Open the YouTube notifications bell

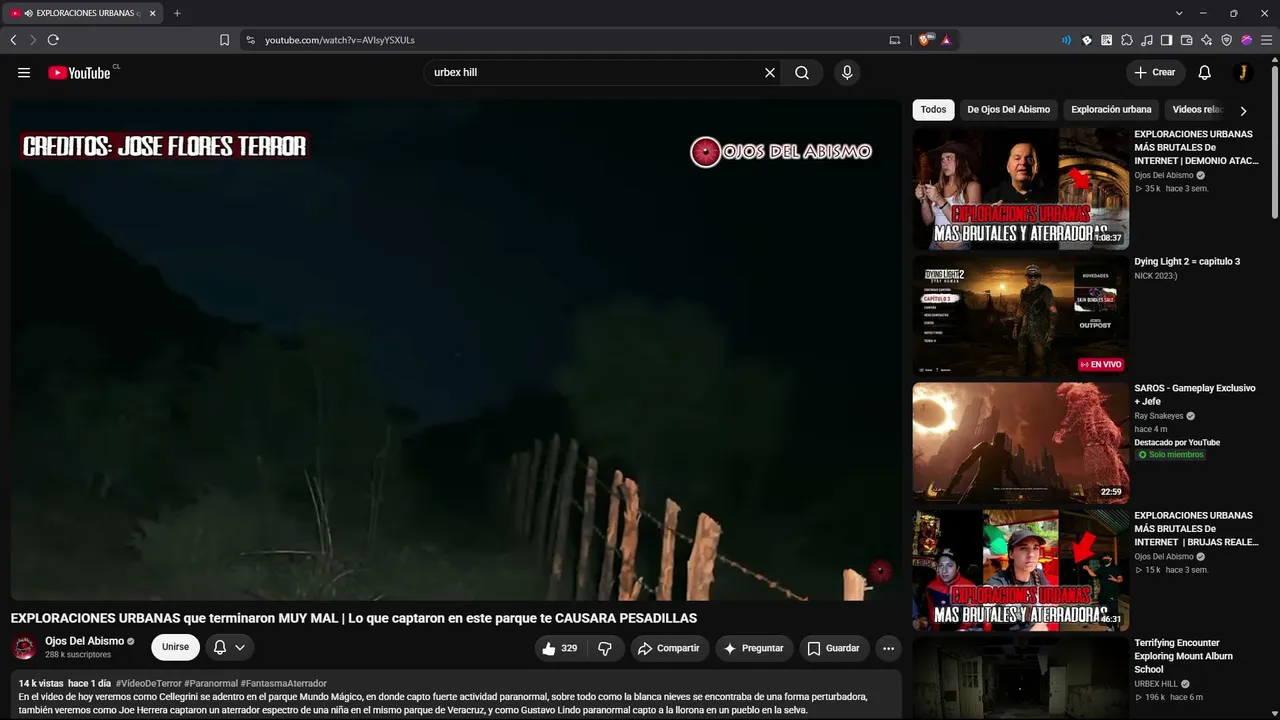[x=1205, y=73]
